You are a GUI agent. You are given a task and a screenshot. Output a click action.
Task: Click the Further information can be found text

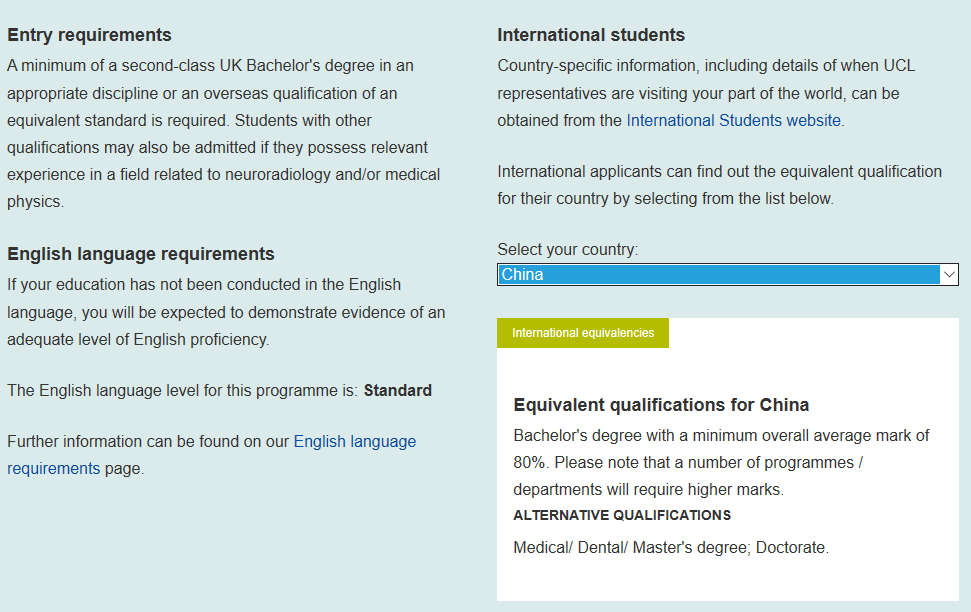click(x=148, y=441)
